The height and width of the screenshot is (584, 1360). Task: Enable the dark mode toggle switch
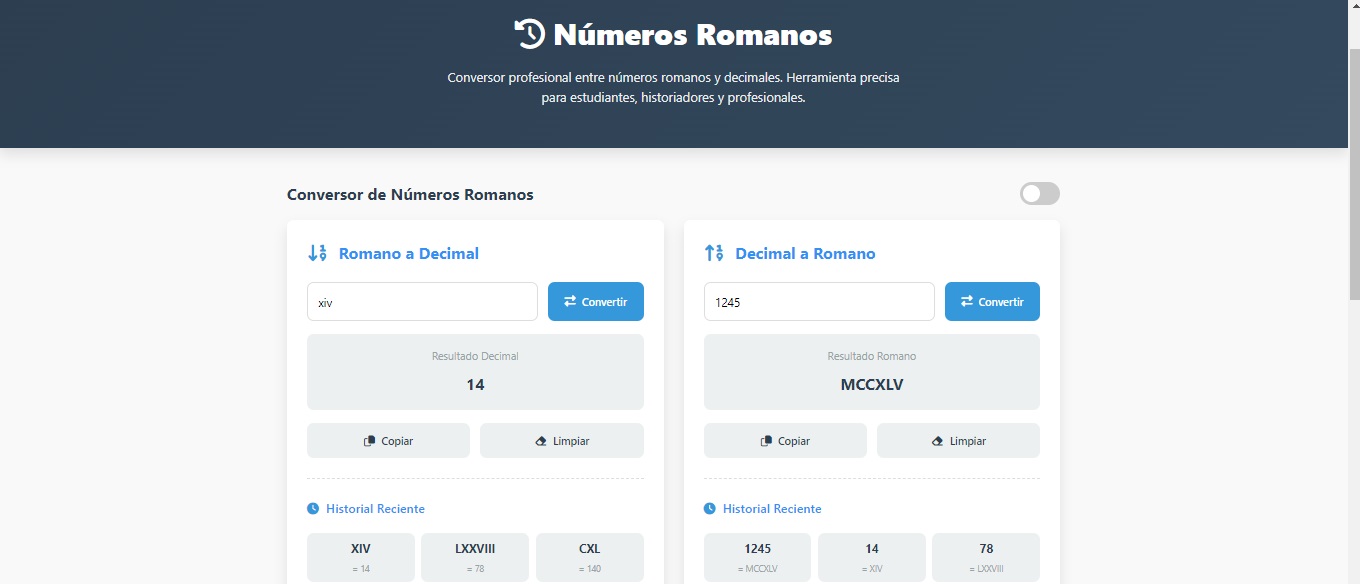coord(1039,193)
